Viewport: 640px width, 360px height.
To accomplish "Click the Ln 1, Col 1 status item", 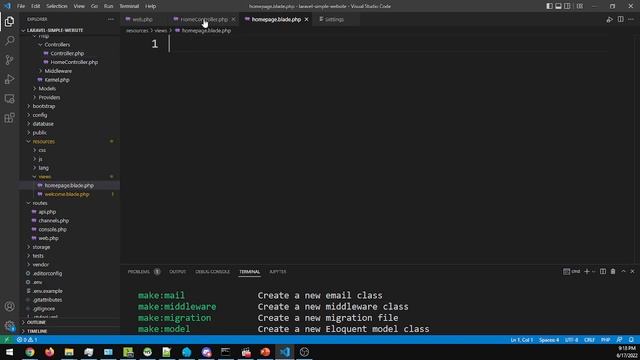I will click(x=521, y=340).
